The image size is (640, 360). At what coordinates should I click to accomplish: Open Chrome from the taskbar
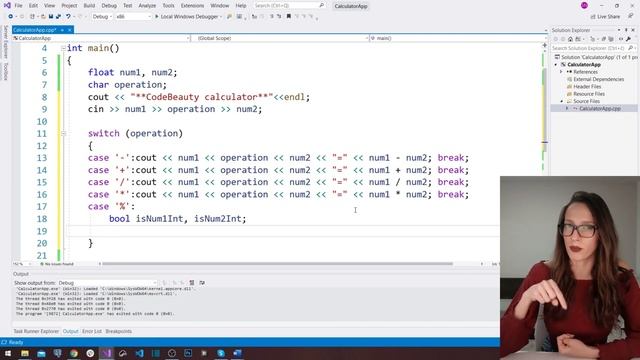point(74,353)
